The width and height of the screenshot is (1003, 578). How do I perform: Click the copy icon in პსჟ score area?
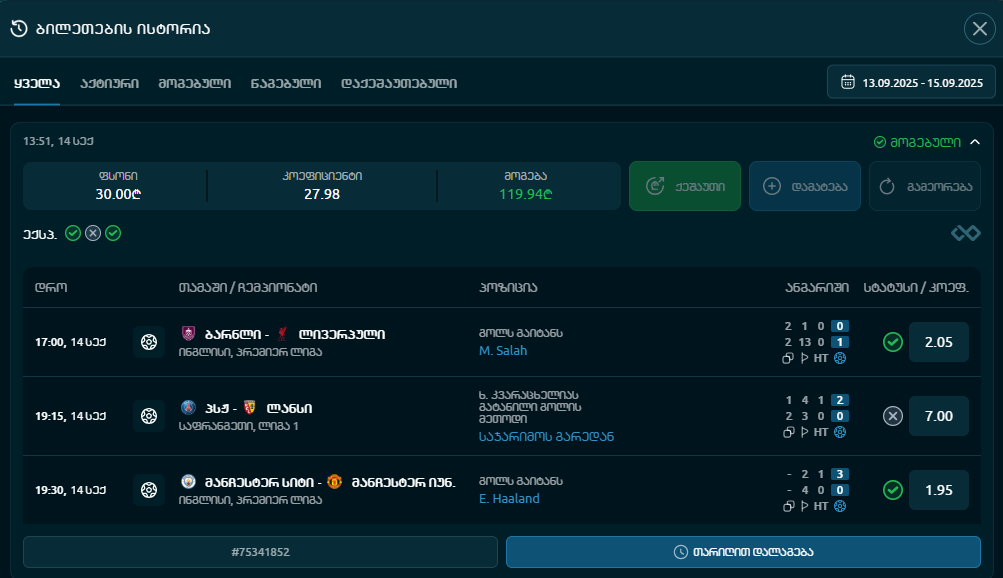(x=788, y=432)
